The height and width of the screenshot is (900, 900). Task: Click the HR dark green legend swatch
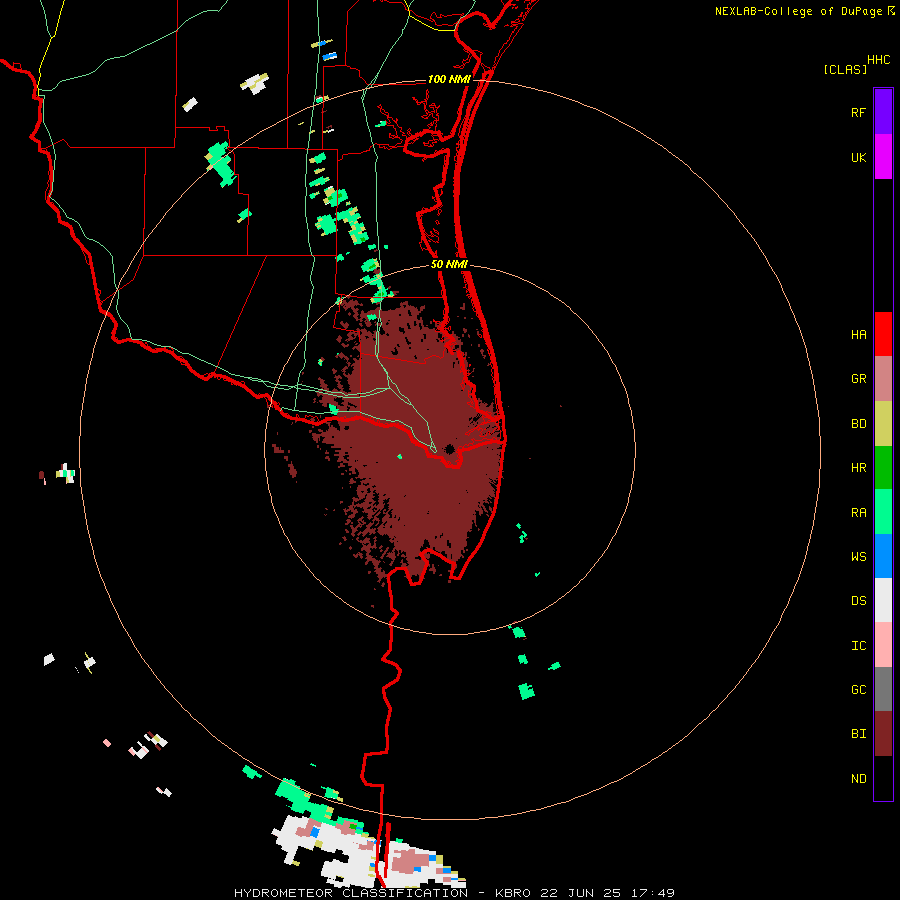[x=883, y=467]
